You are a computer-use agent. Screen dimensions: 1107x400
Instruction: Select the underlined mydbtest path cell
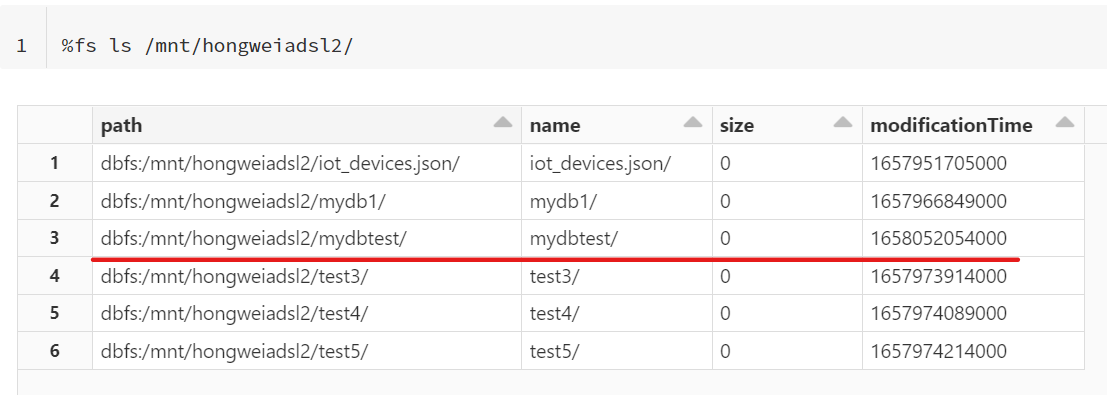(x=306, y=238)
